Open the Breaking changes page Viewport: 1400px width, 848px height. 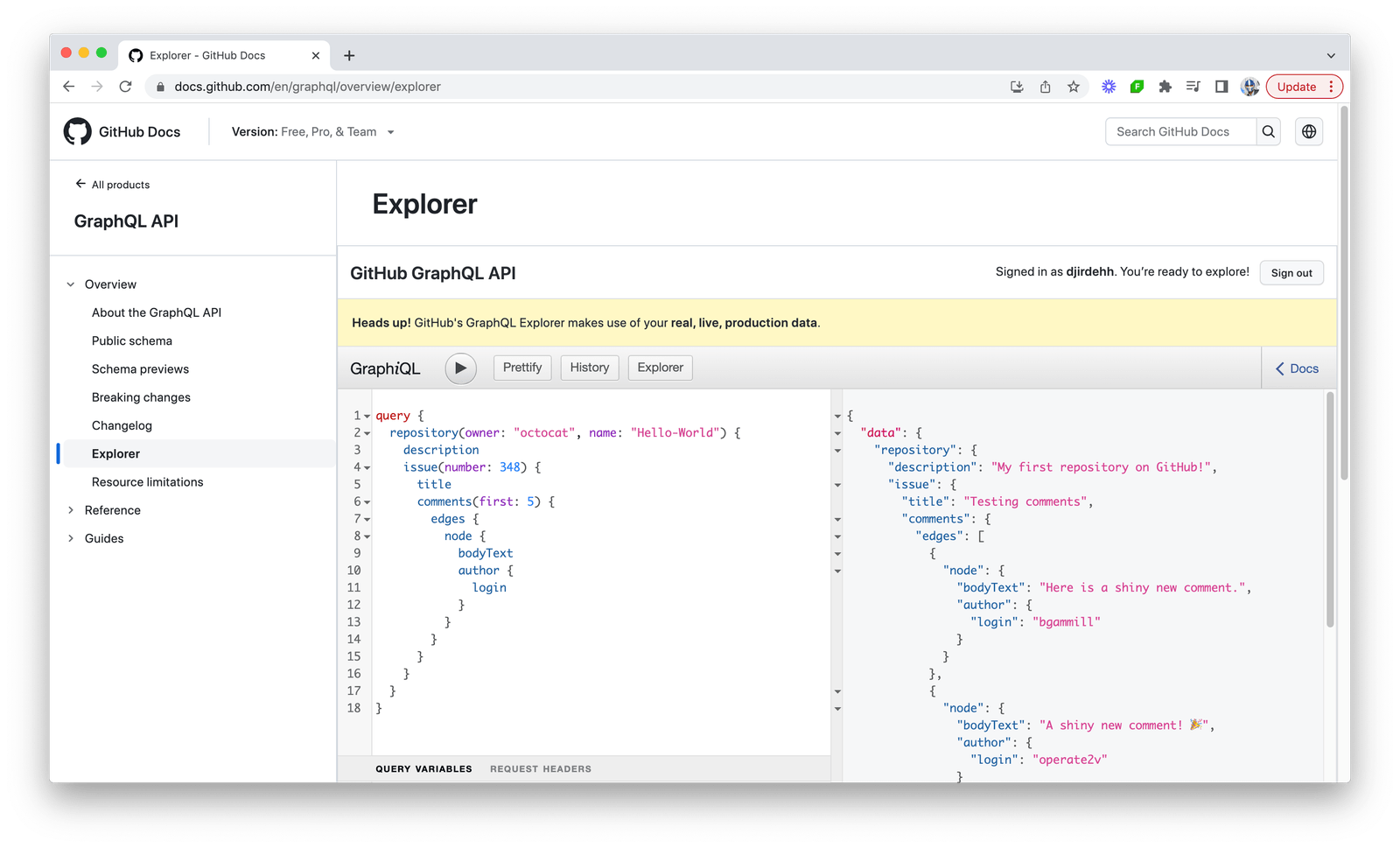point(141,397)
